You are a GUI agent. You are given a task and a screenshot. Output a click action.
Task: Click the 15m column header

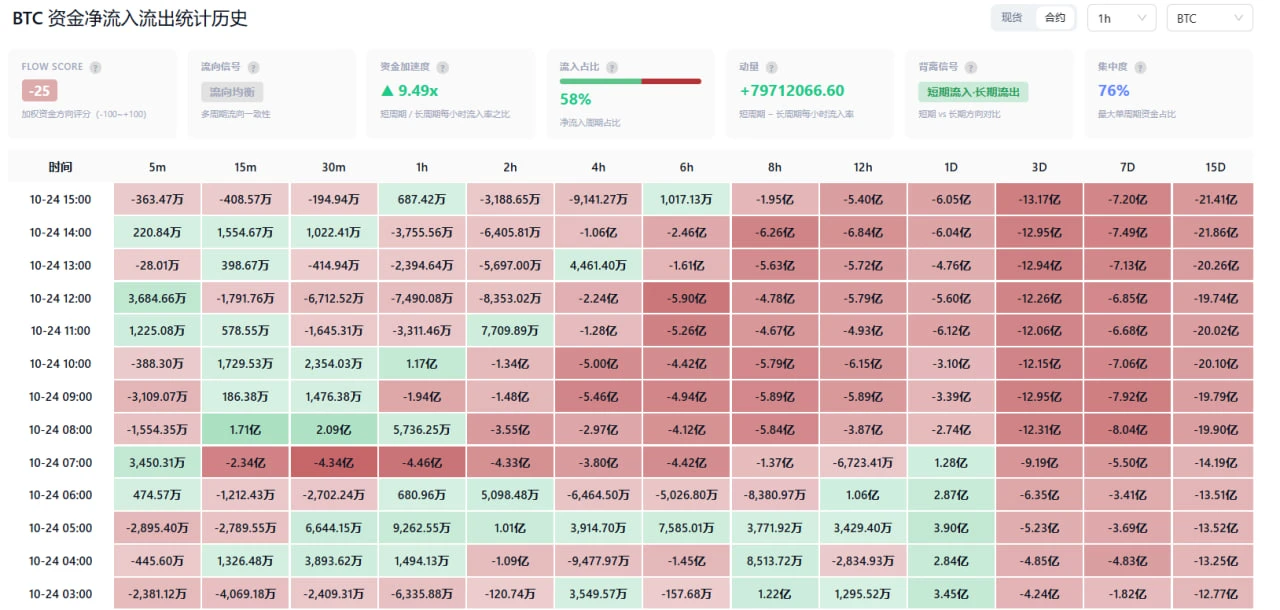[x=245, y=167]
